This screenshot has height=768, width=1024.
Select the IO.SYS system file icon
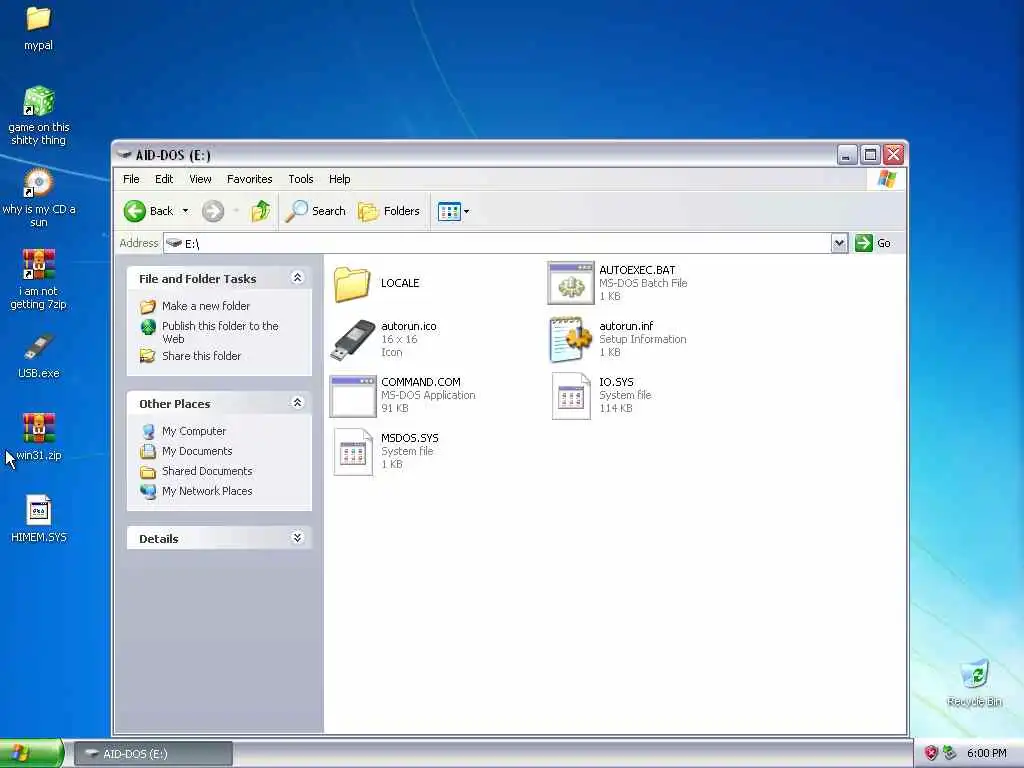click(x=571, y=396)
